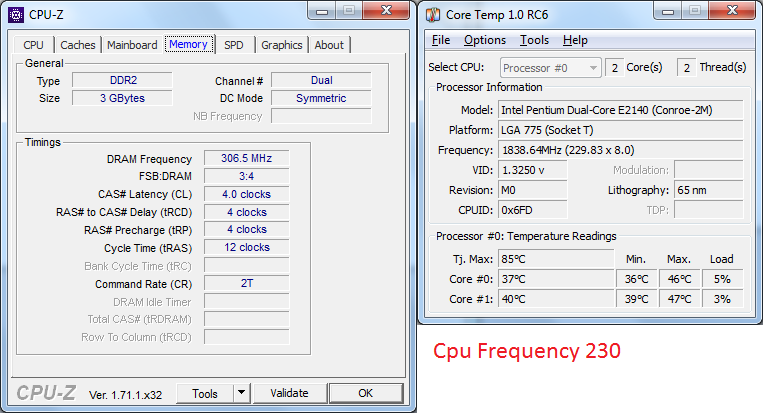Image resolution: width=763 pixels, height=418 pixels.
Task: Click the CPUID value 0x6FD
Action: pyautogui.click(x=533, y=210)
